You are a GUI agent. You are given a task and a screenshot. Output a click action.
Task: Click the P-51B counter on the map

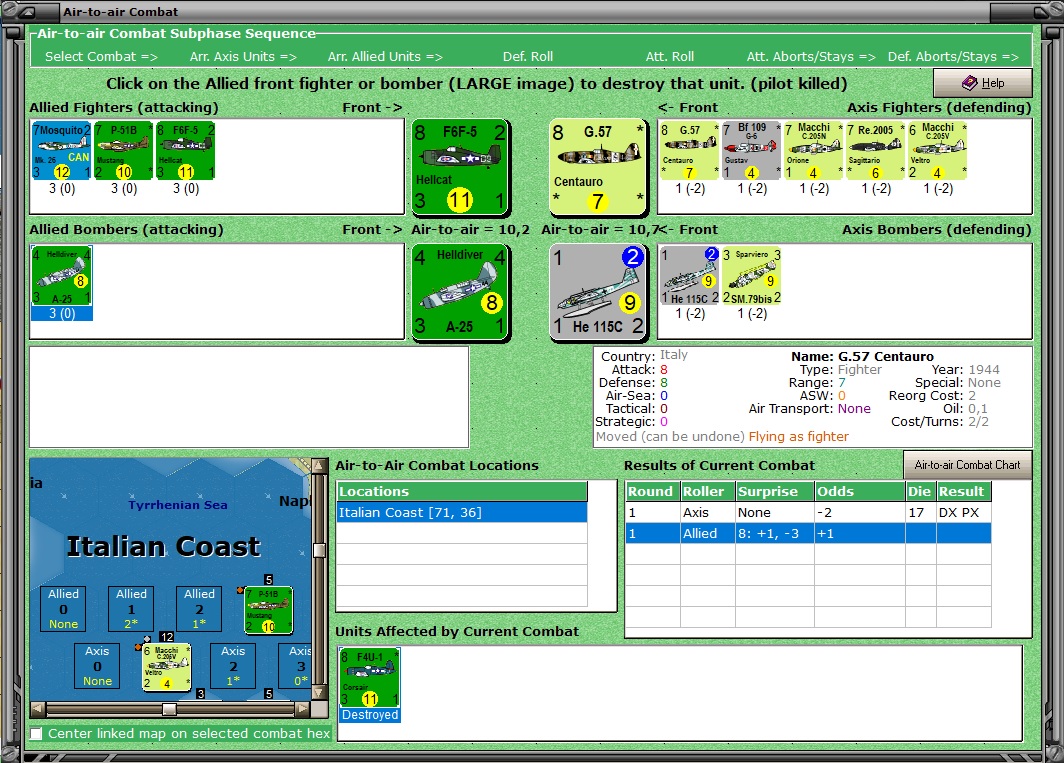269,610
